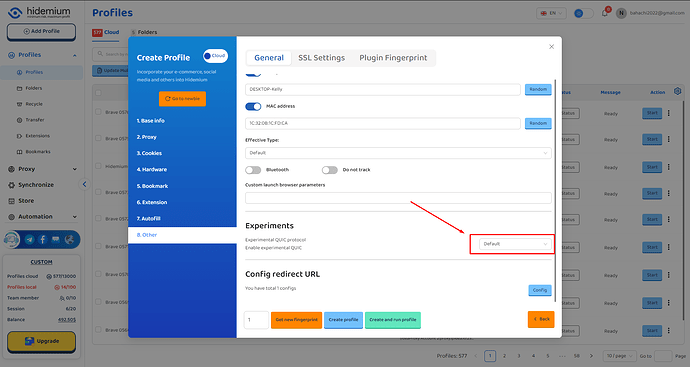Check the select-all profiles checkbox
690x367 pixels.
tap(98, 93)
